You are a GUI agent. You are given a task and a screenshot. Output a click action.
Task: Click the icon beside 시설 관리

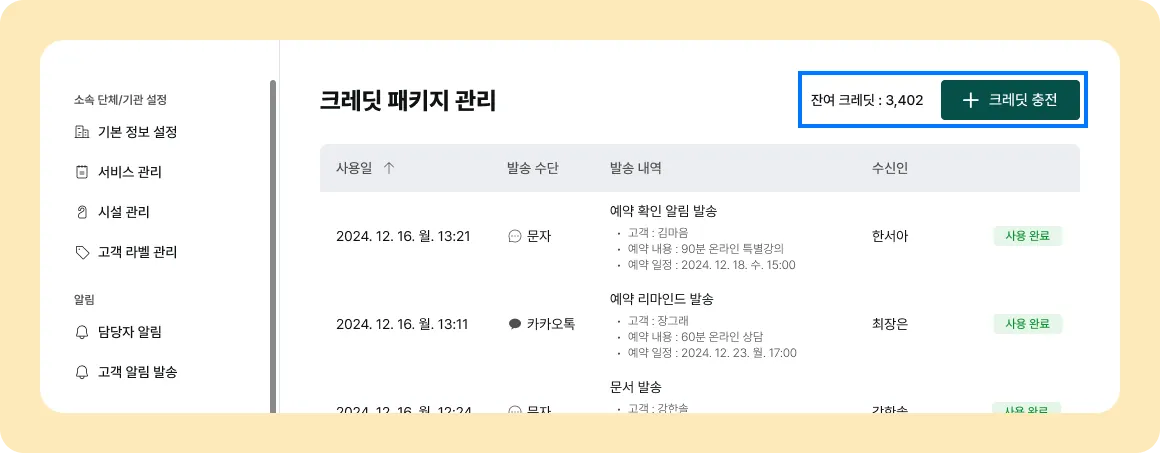pyautogui.click(x=82, y=212)
